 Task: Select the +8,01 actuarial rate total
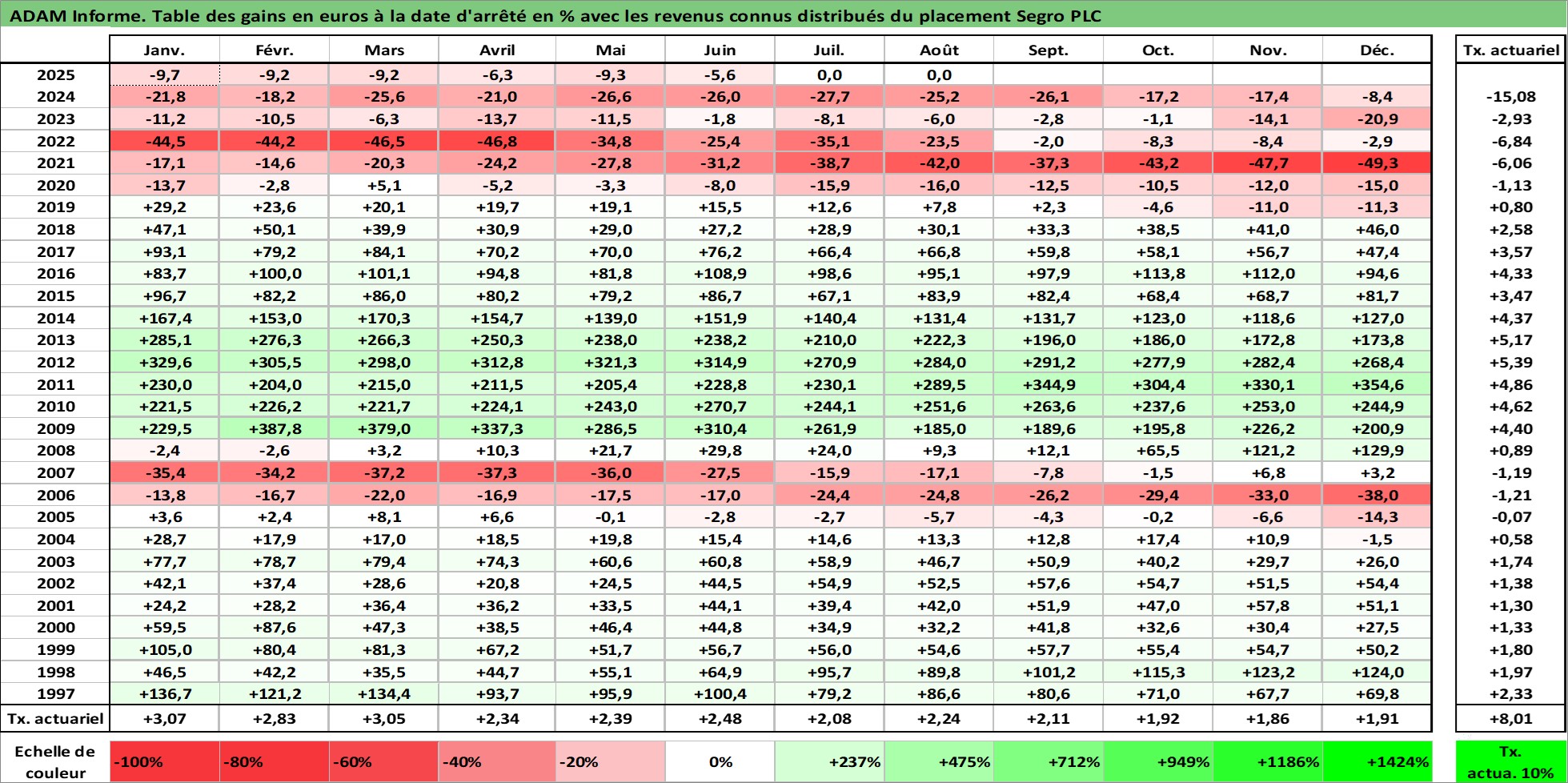pyautogui.click(x=1510, y=719)
